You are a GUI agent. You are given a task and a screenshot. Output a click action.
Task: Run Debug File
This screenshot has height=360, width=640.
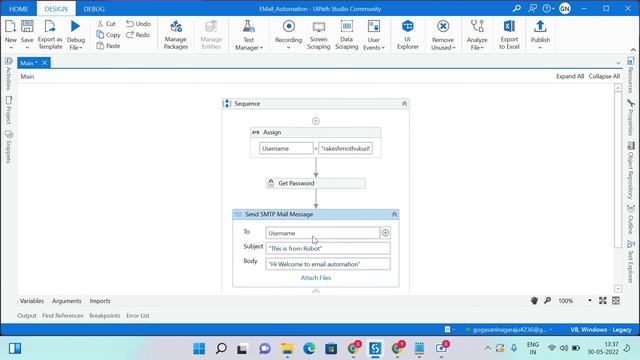tap(76, 35)
